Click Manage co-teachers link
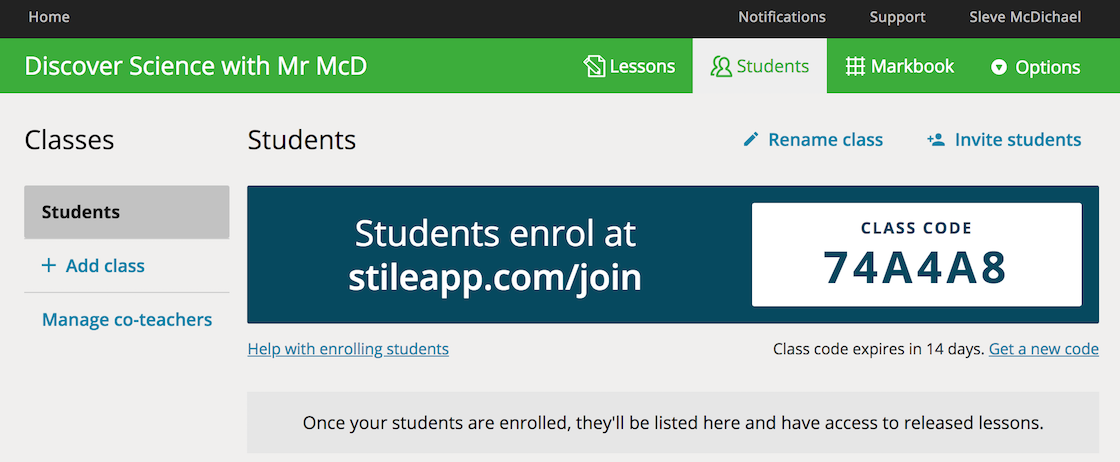This screenshot has height=462, width=1120. click(127, 319)
